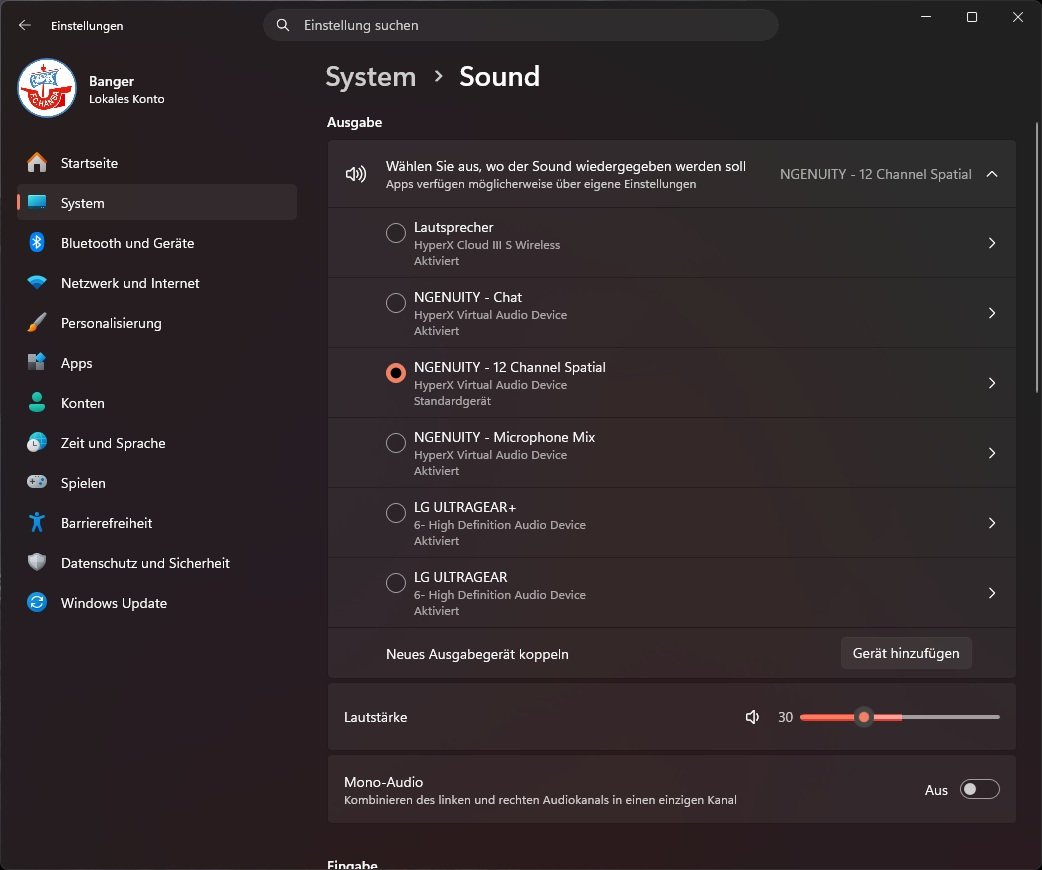The height and width of the screenshot is (870, 1042).
Task: Open NGENUITY - Chat properties chevron
Action: click(992, 313)
